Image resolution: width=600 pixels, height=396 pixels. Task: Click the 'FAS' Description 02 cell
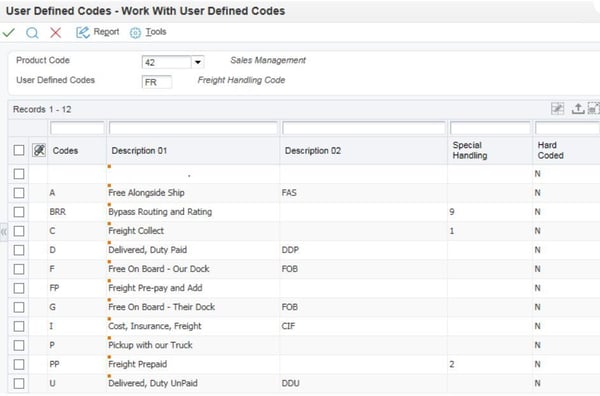pos(289,193)
